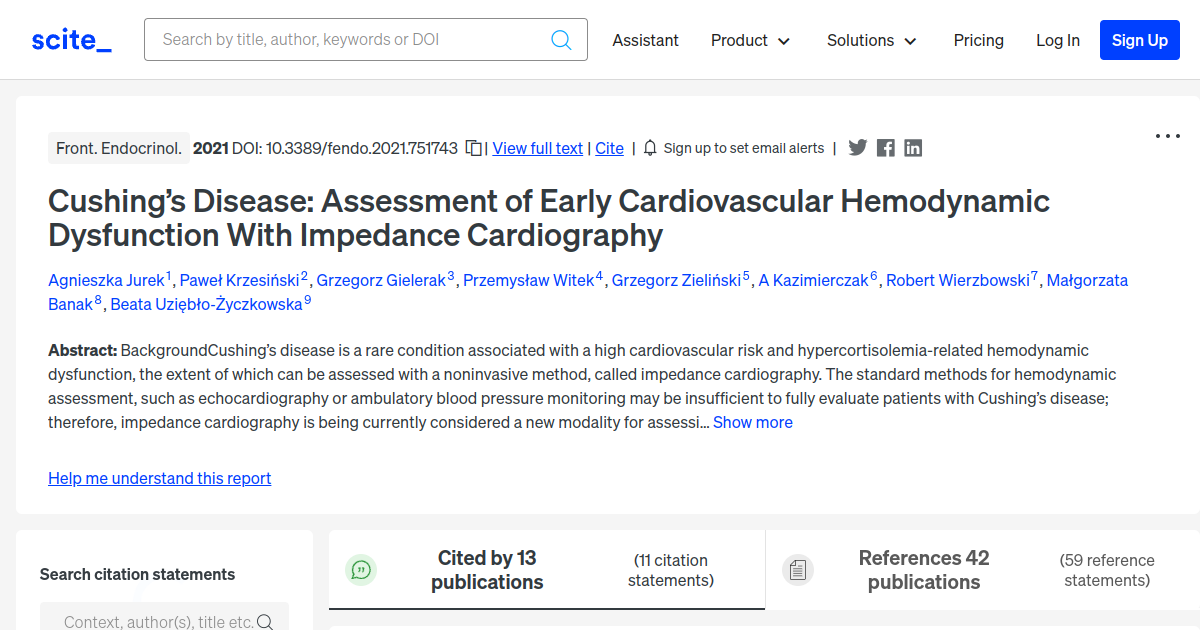Show more of the abstract text
This screenshot has height=630, width=1200.
(x=752, y=422)
